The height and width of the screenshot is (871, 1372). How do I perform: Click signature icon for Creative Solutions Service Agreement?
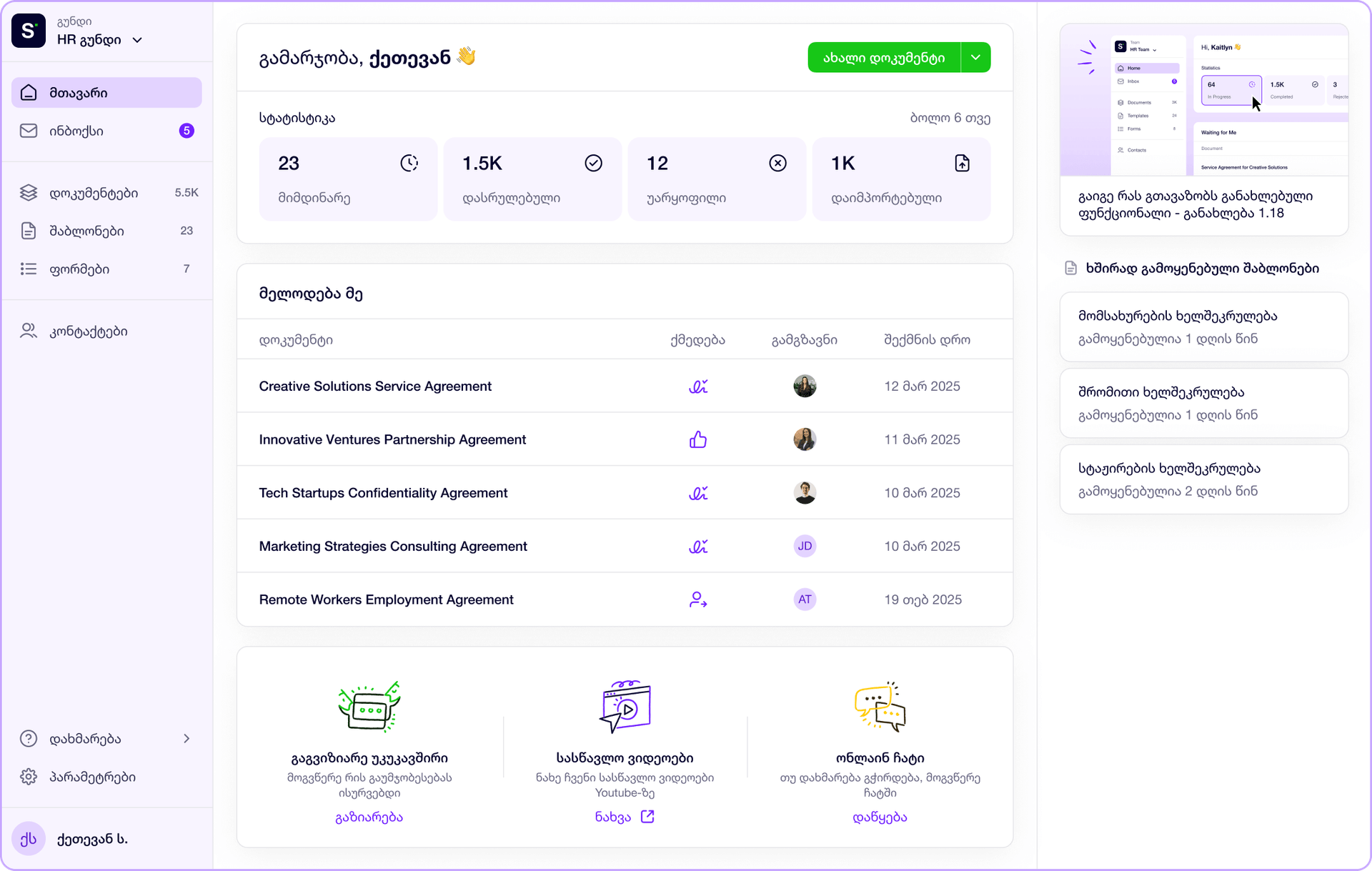tap(698, 387)
